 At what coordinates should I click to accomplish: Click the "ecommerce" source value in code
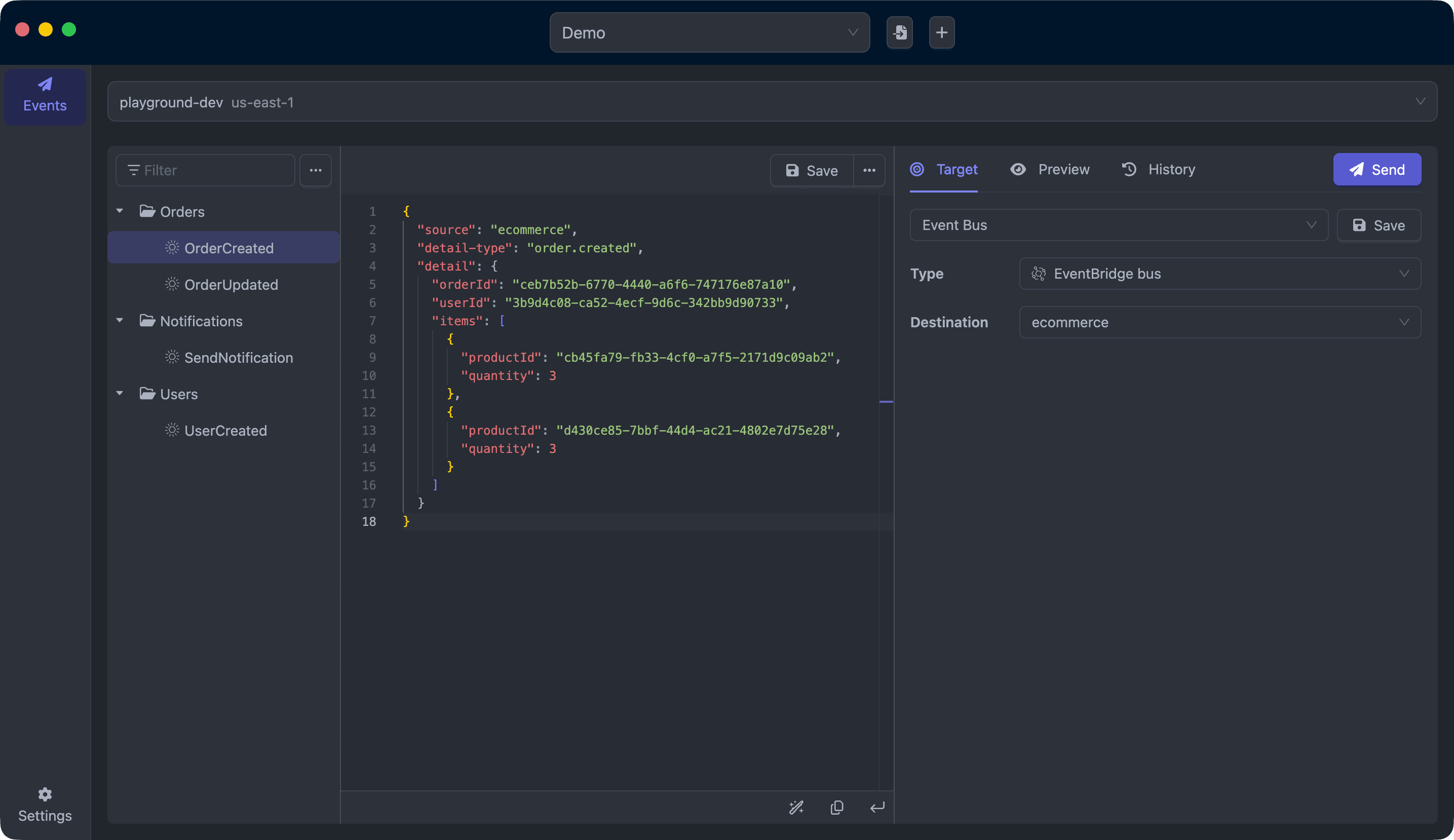click(x=530, y=230)
